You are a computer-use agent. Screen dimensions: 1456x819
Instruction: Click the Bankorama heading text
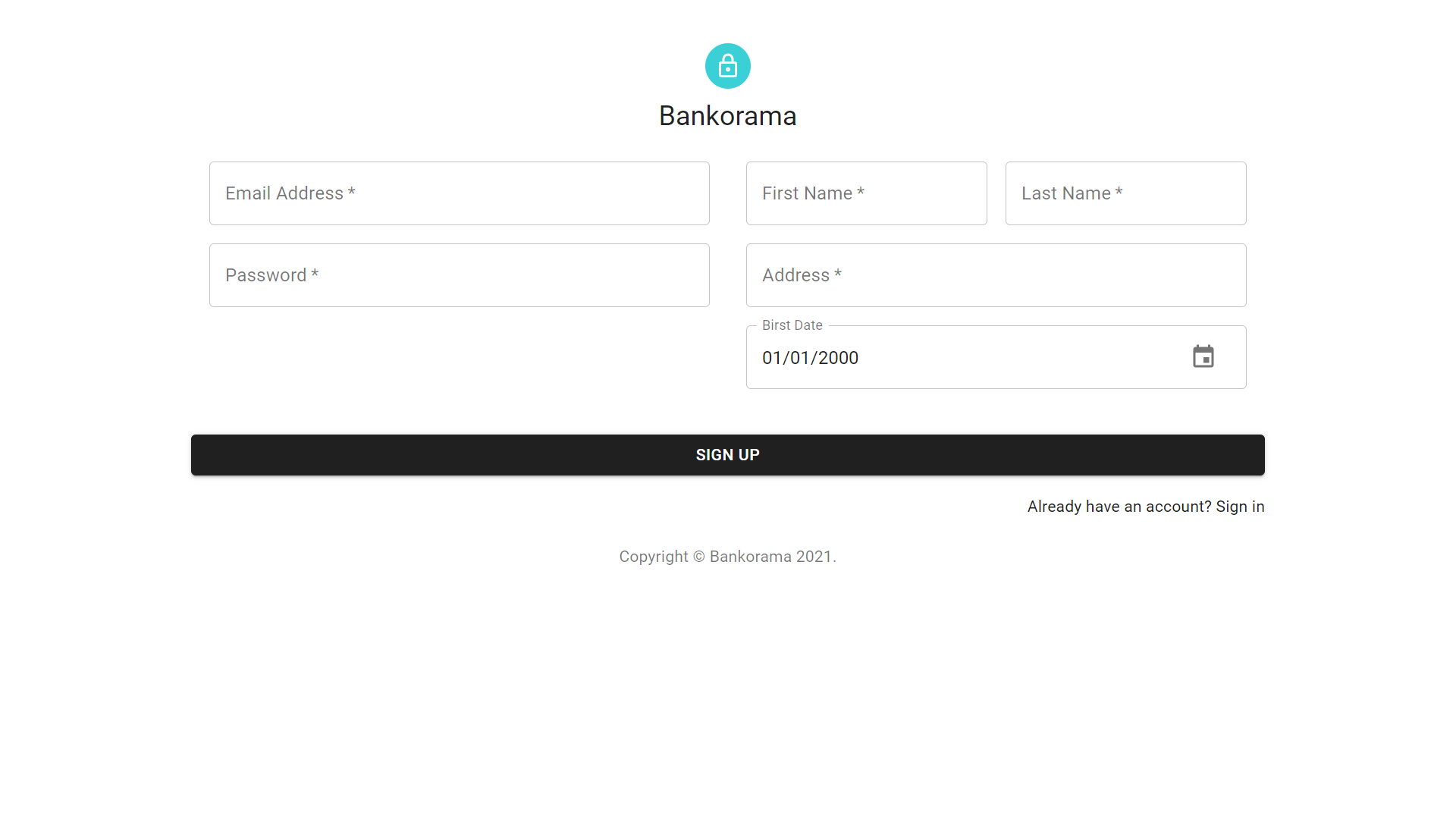pyautogui.click(x=728, y=116)
